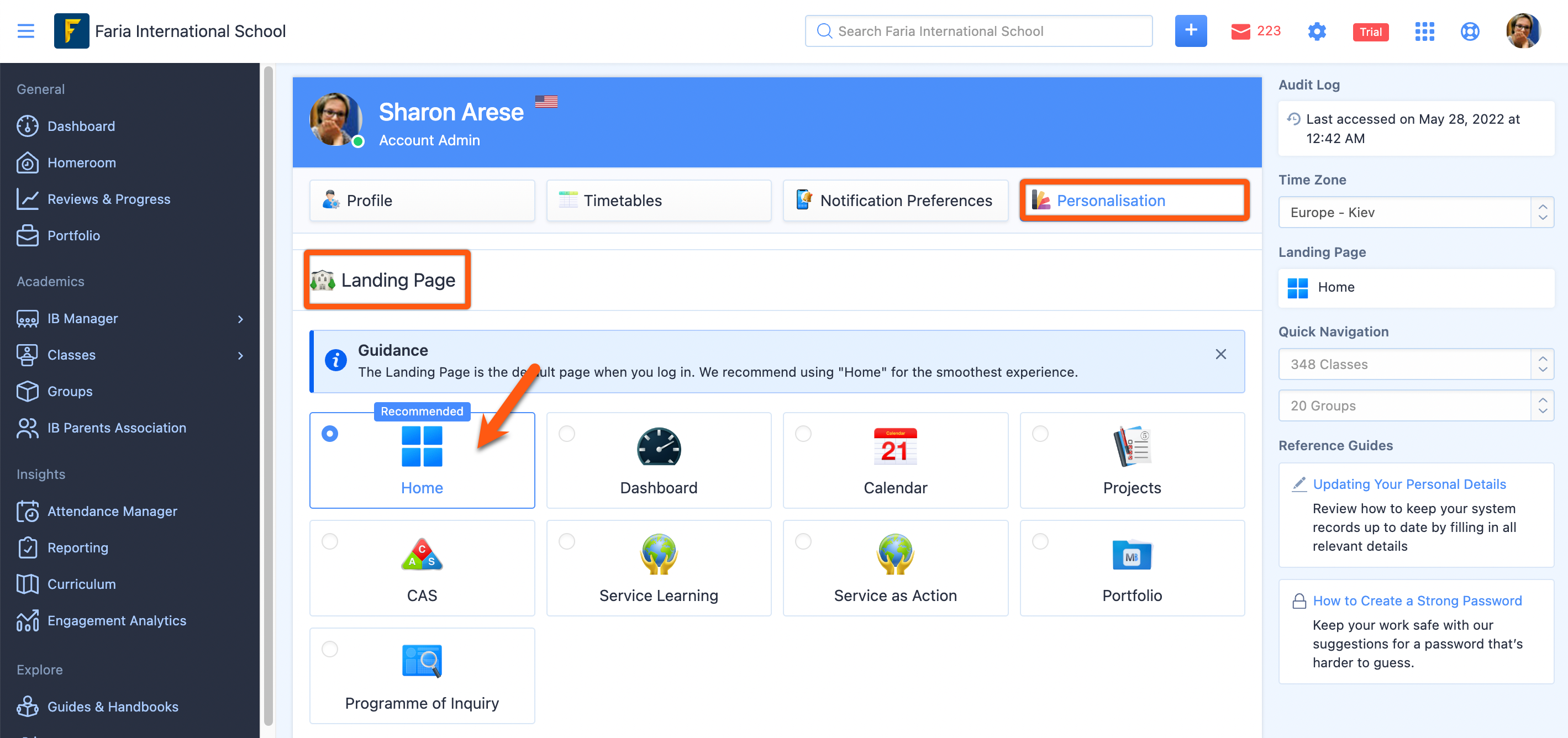Open How to Create a Strong Password
Viewport: 1568px width, 738px height.
click(x=1417, y=601)
